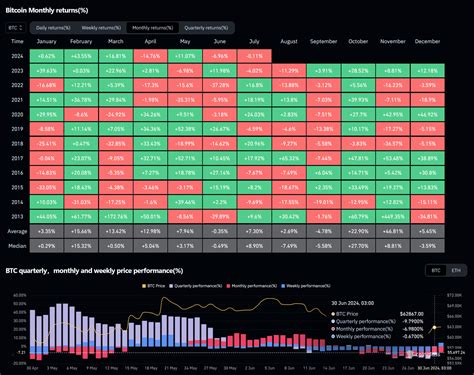Image resolution: width=474 pixels, height=375 pixels.
Task: Click the 2013 November return cell
Action: pyautogui.click(x=393, y=217)
